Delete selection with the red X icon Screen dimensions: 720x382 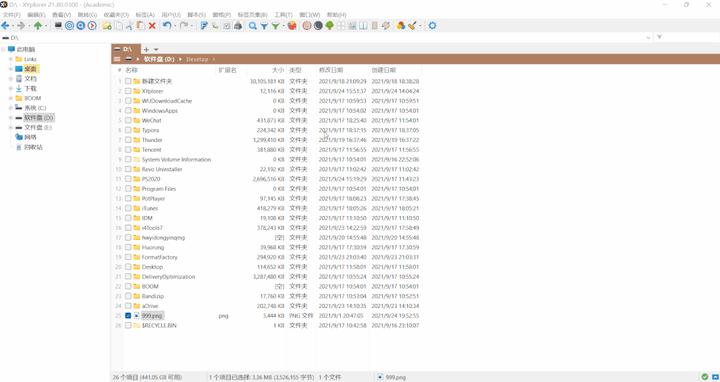coord(152,26)
